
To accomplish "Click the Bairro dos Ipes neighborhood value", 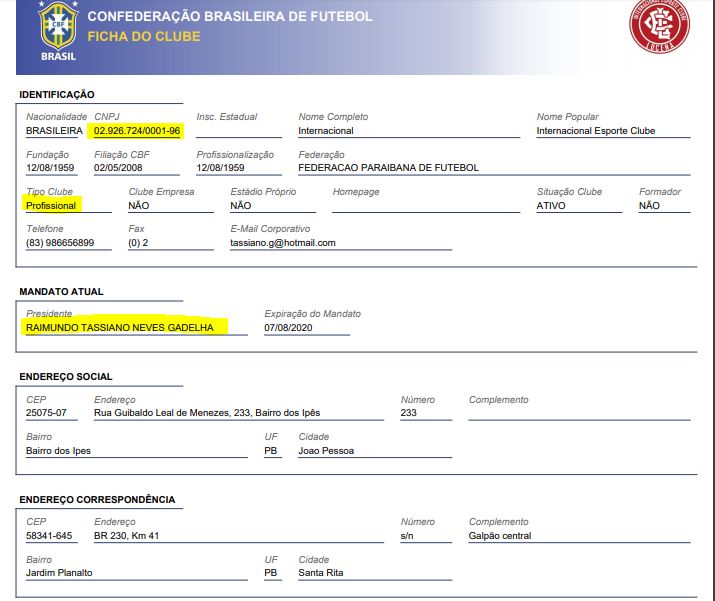I will (x=58, y=451).
